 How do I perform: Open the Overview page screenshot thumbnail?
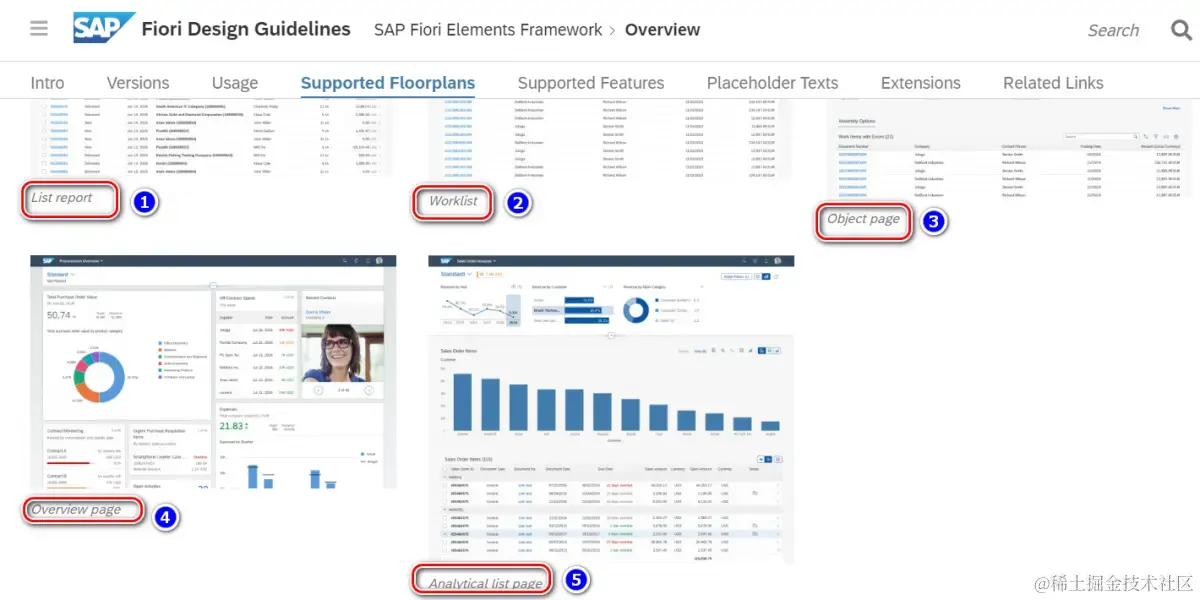click(213, 372)
